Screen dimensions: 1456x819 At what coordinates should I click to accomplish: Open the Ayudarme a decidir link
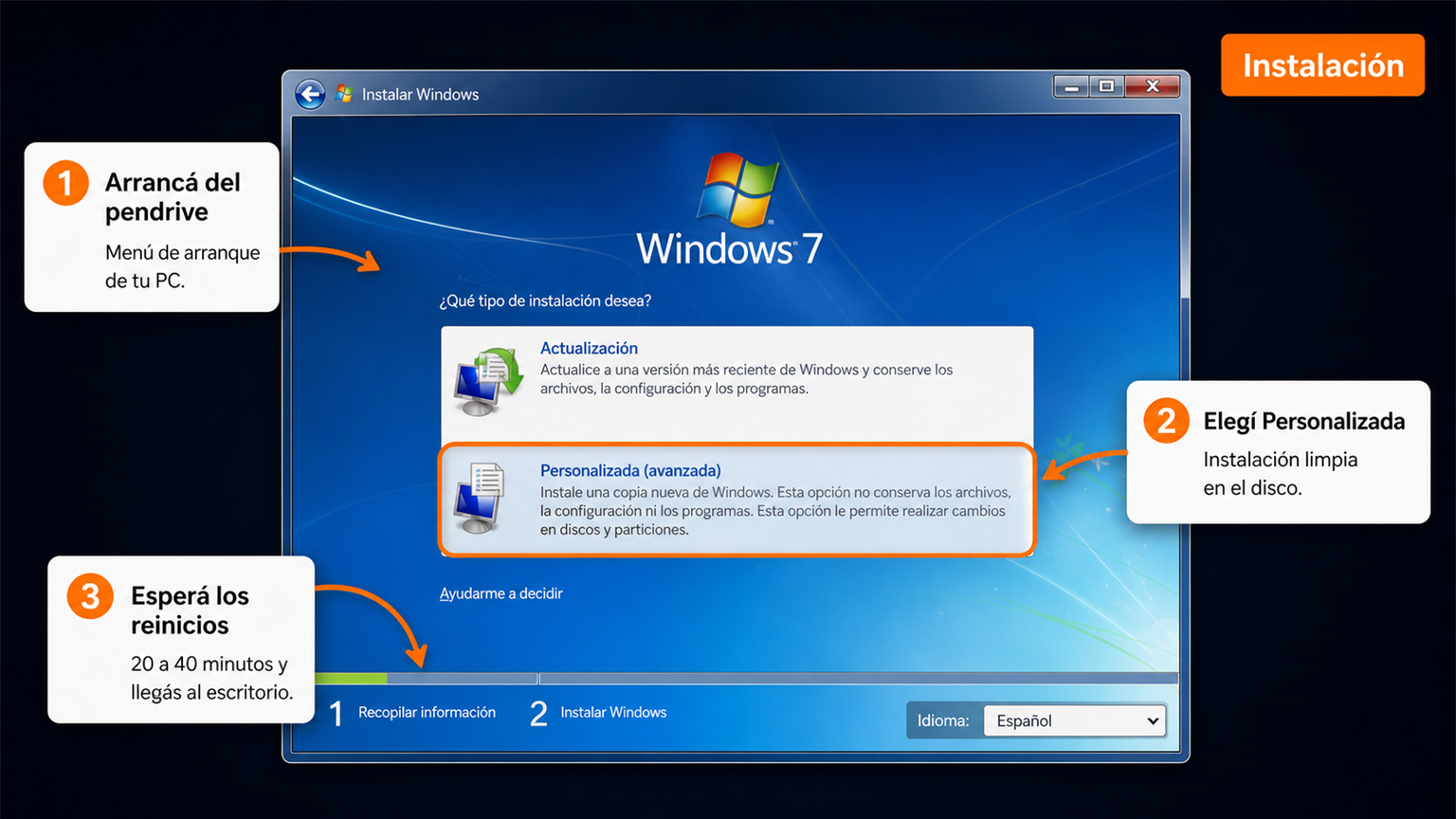pos(500,593)
